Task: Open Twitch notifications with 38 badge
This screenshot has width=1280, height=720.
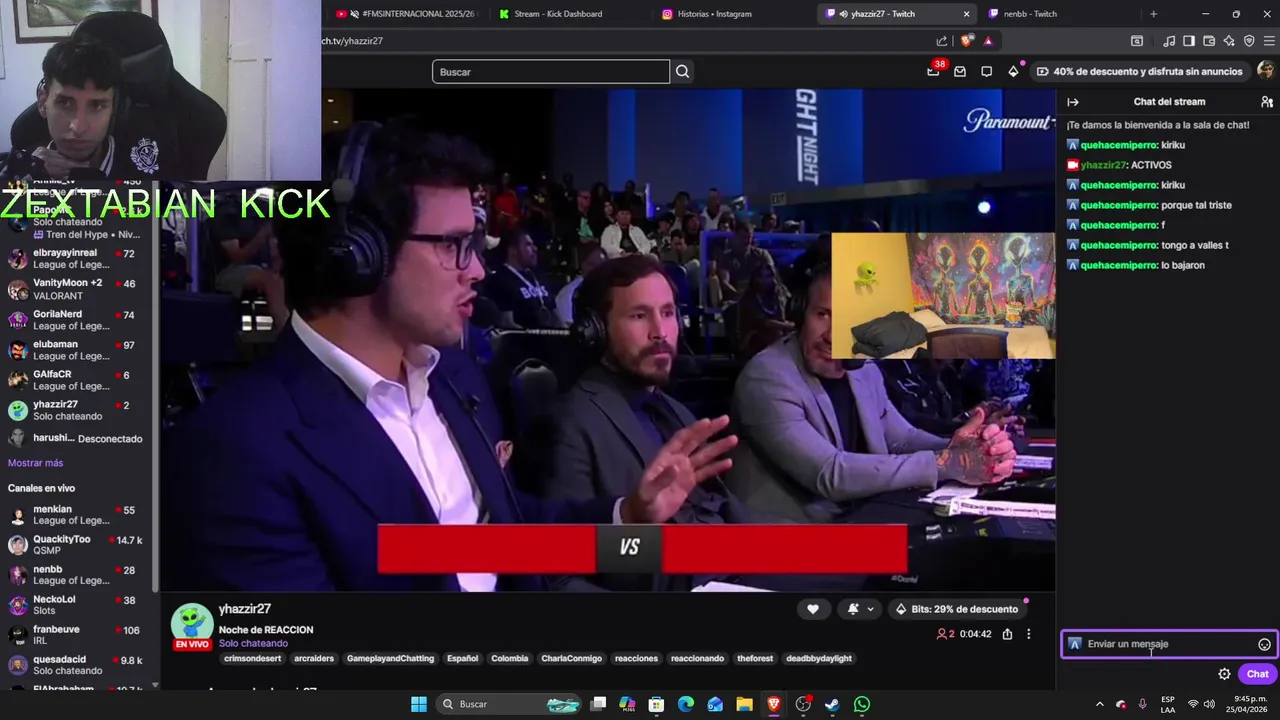Action: tap(934, 71)
